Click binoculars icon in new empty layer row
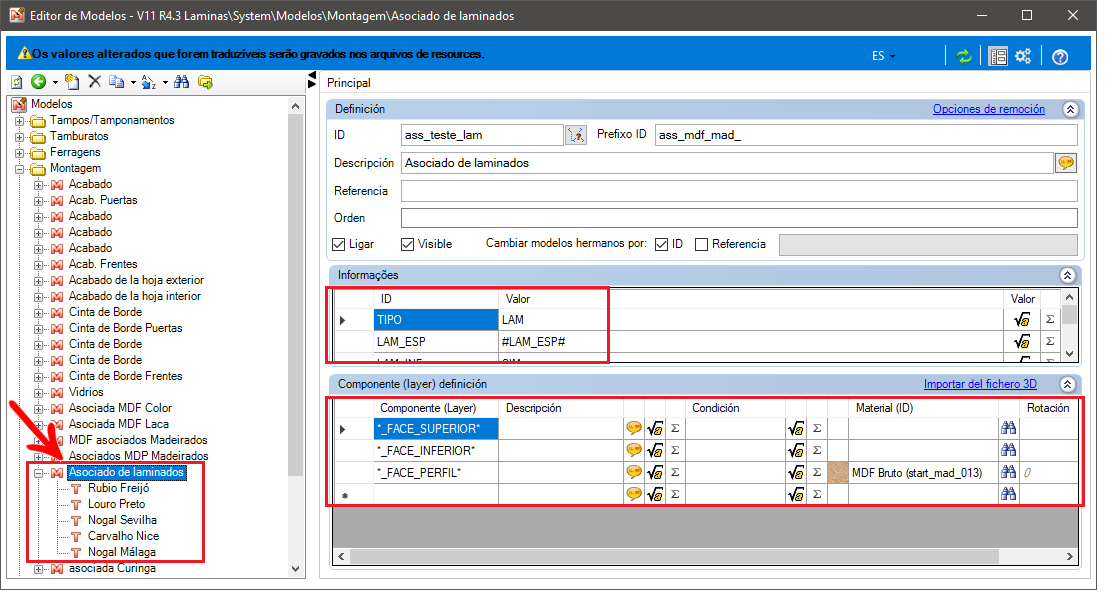This screenshot has width=1107, height=607. coord(1008,494)
